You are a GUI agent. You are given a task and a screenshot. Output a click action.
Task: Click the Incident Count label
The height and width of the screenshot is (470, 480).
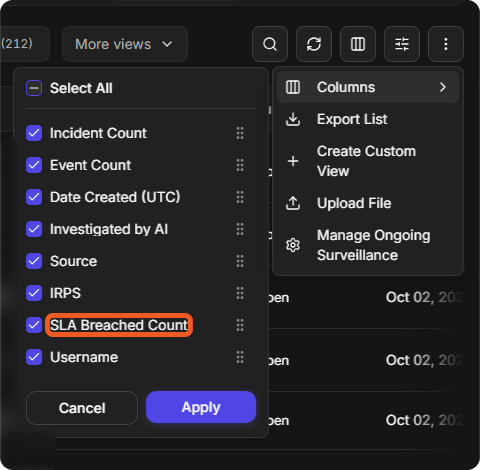pos(98,133)
